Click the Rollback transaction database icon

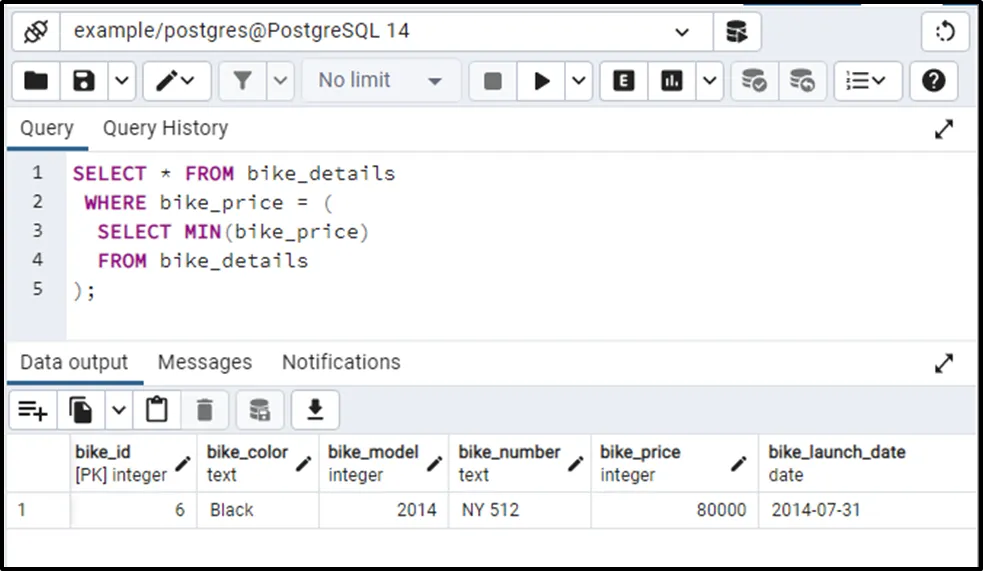[802, 81]
